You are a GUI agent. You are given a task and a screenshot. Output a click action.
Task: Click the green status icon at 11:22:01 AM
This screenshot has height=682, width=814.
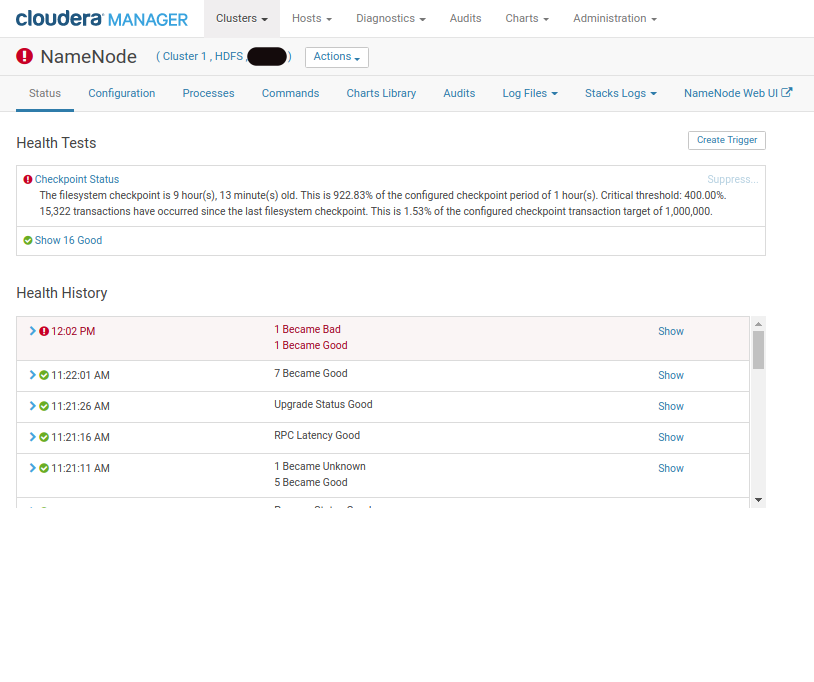click(44, 375)
